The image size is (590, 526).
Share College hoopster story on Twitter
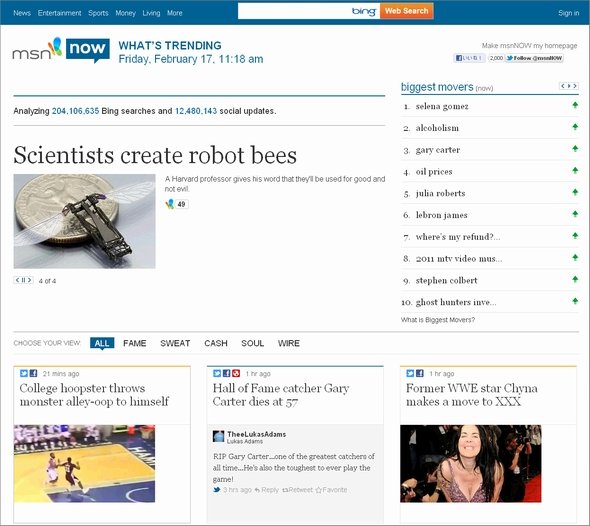click(x=24, y=373)
